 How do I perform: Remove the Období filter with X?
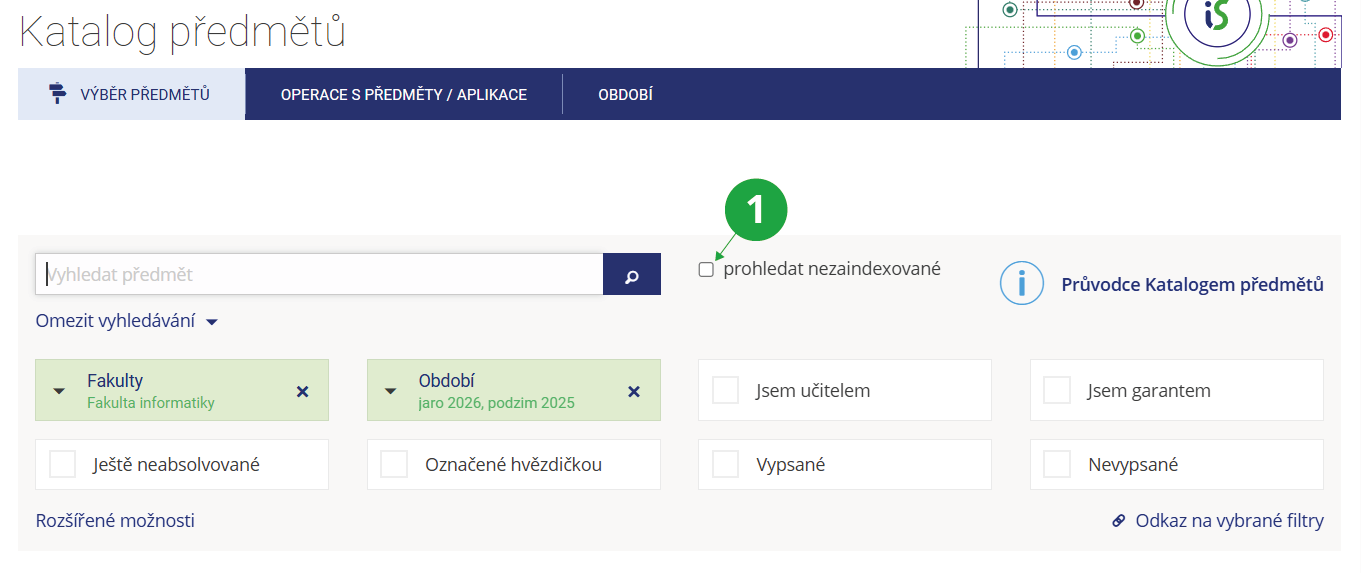tap(633, 391)
